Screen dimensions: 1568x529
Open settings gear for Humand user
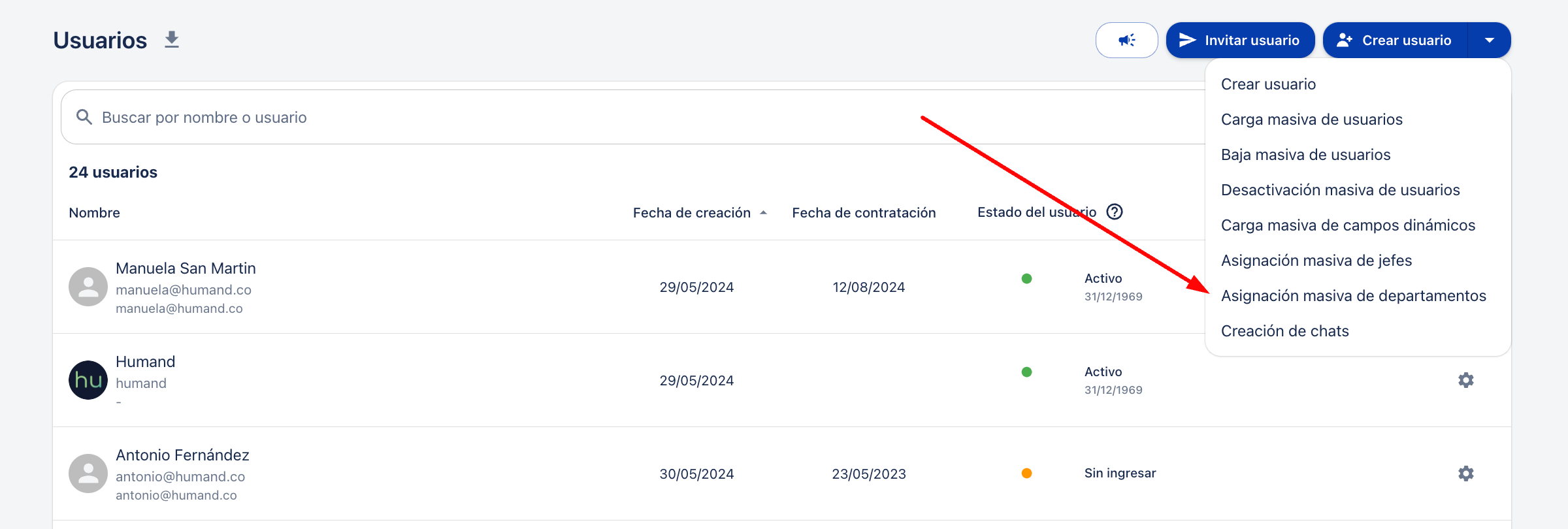[x=1465, y=380]
